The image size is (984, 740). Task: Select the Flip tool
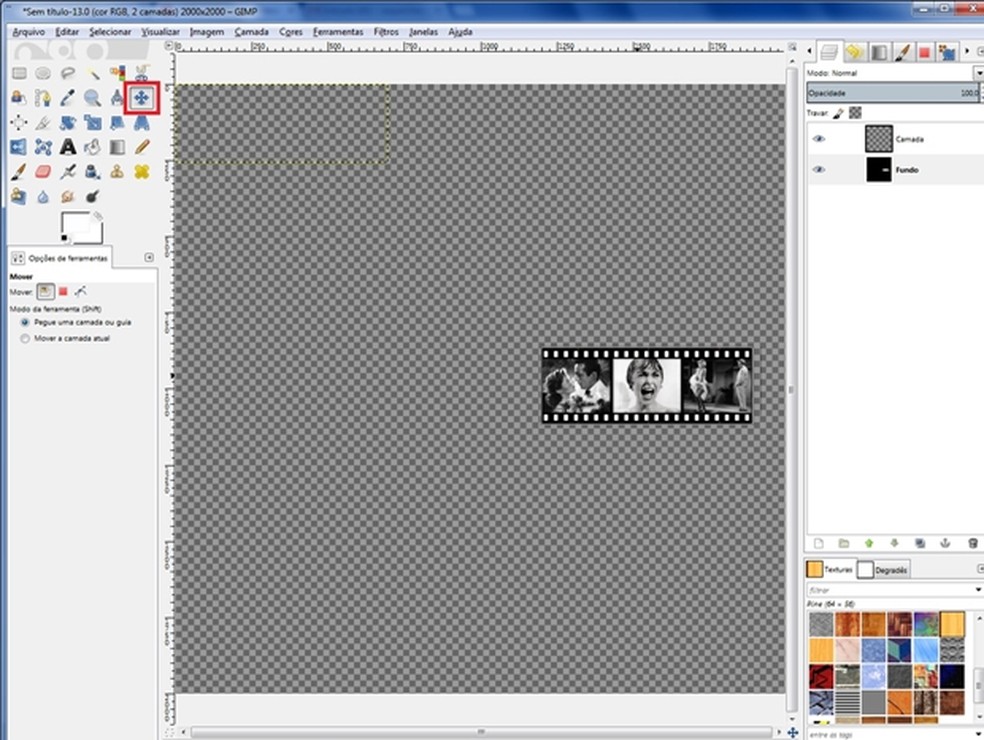(19, 147)
